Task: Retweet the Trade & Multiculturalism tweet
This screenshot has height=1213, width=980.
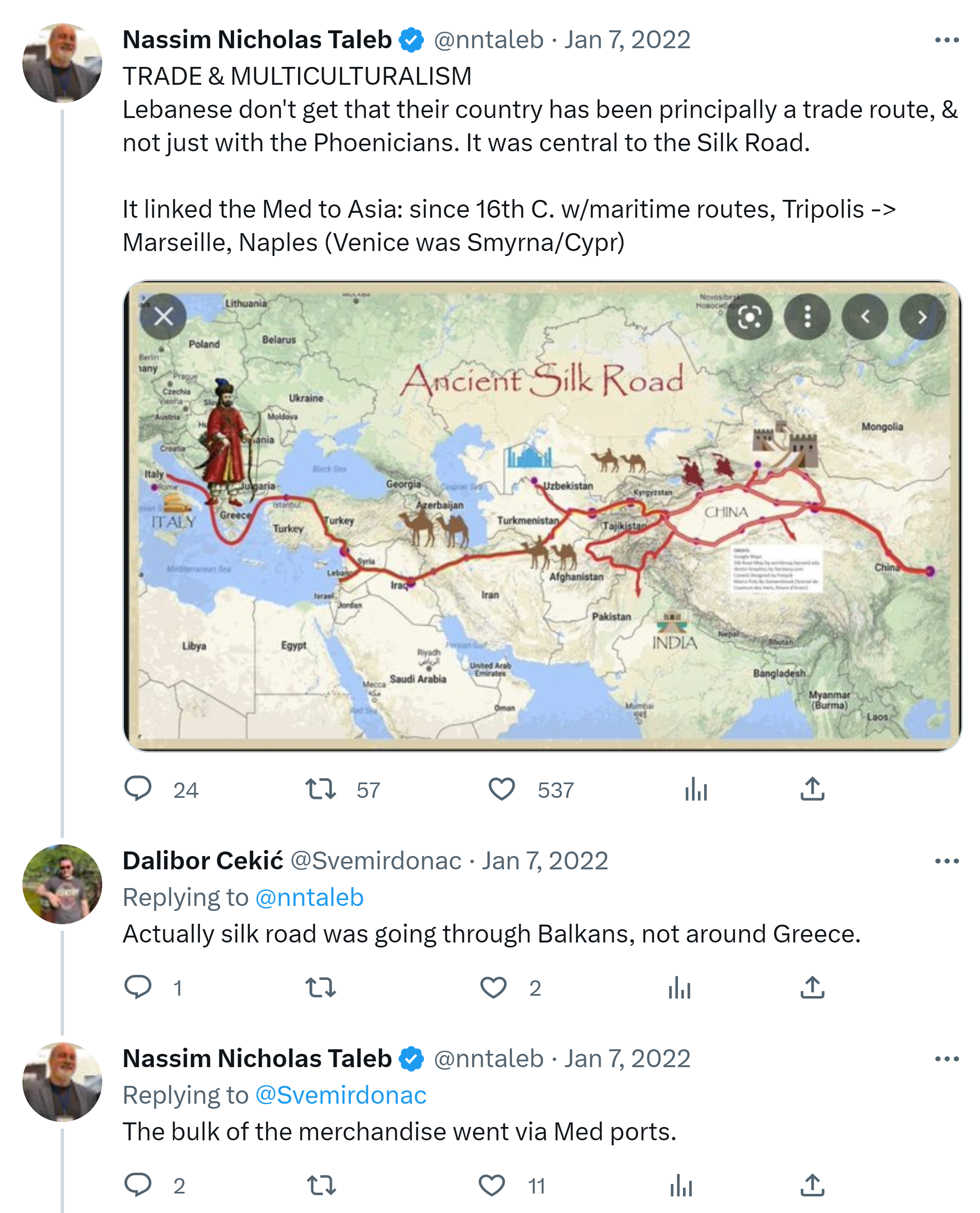Action: click(320, 790)
